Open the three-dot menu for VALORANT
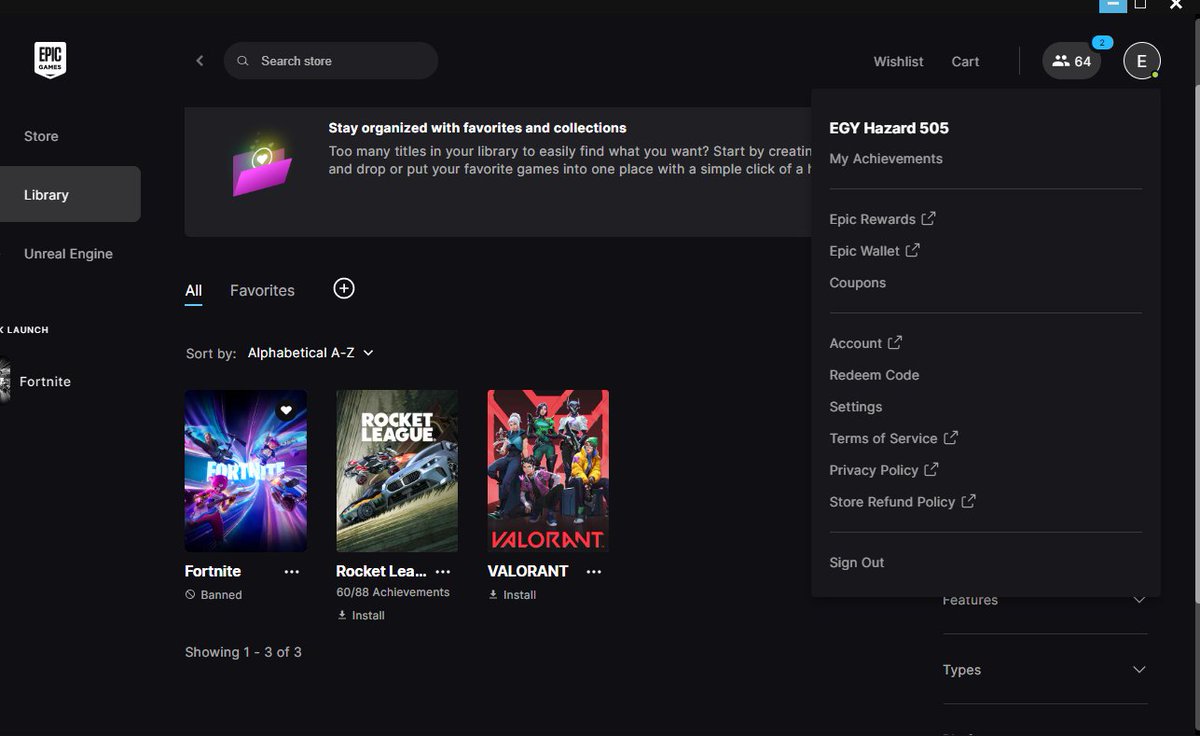 point(594,571)
